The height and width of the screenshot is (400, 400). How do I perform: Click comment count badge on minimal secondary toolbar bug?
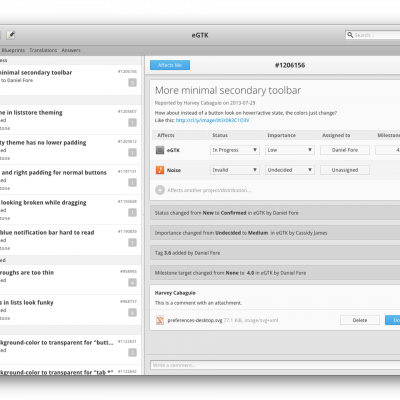click(132, 83)
